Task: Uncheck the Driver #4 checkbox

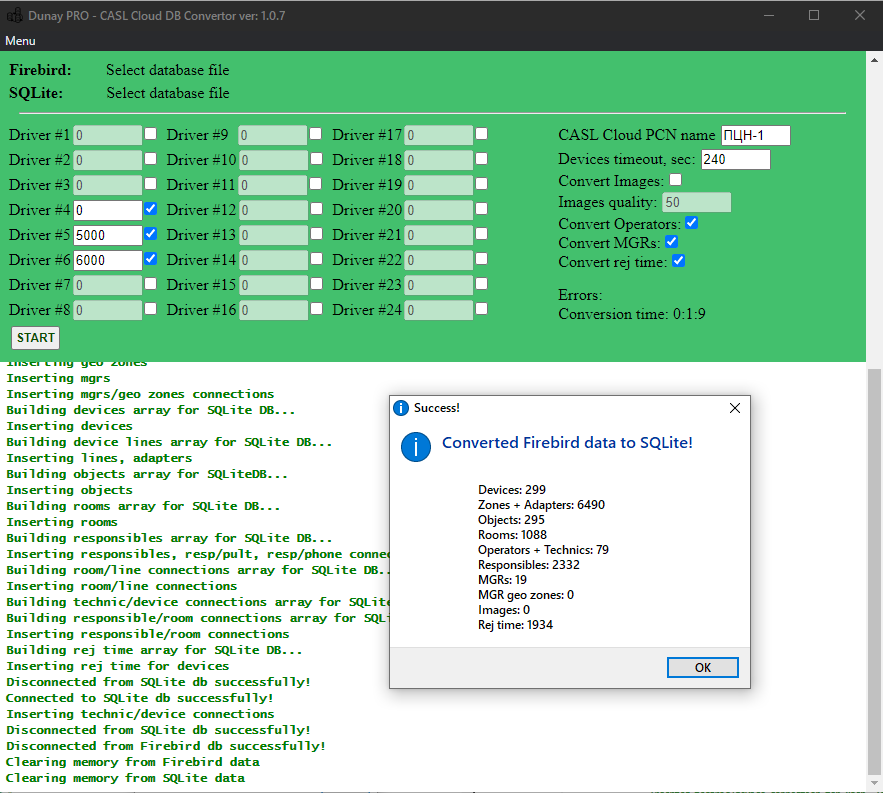Action: point(151,209)
